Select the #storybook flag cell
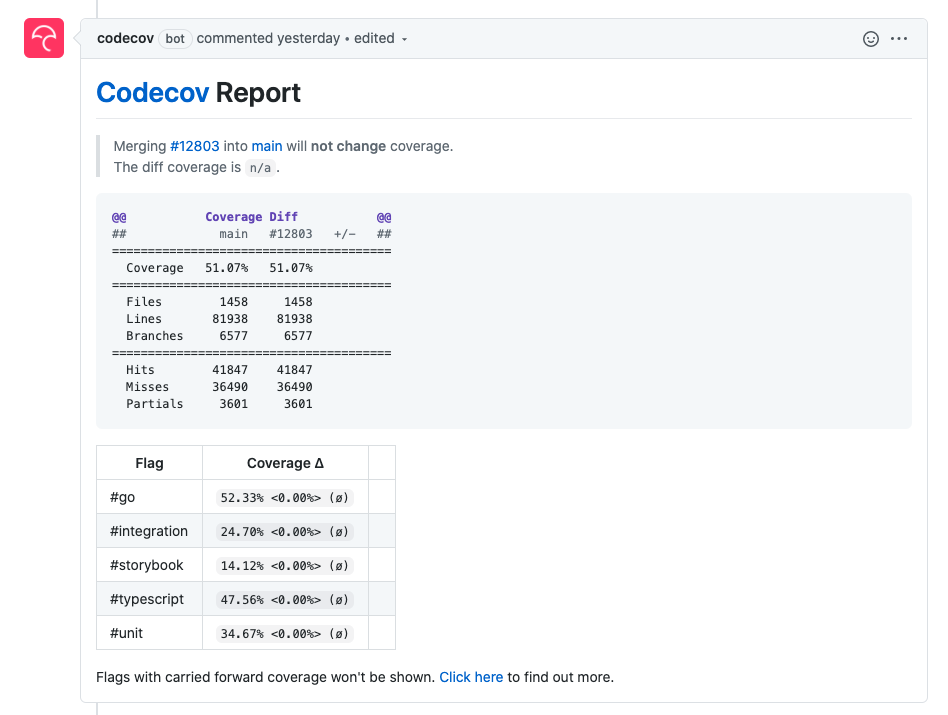Image resolution: width=948 pixels, height=715 pixels. (x=149, y=565)
